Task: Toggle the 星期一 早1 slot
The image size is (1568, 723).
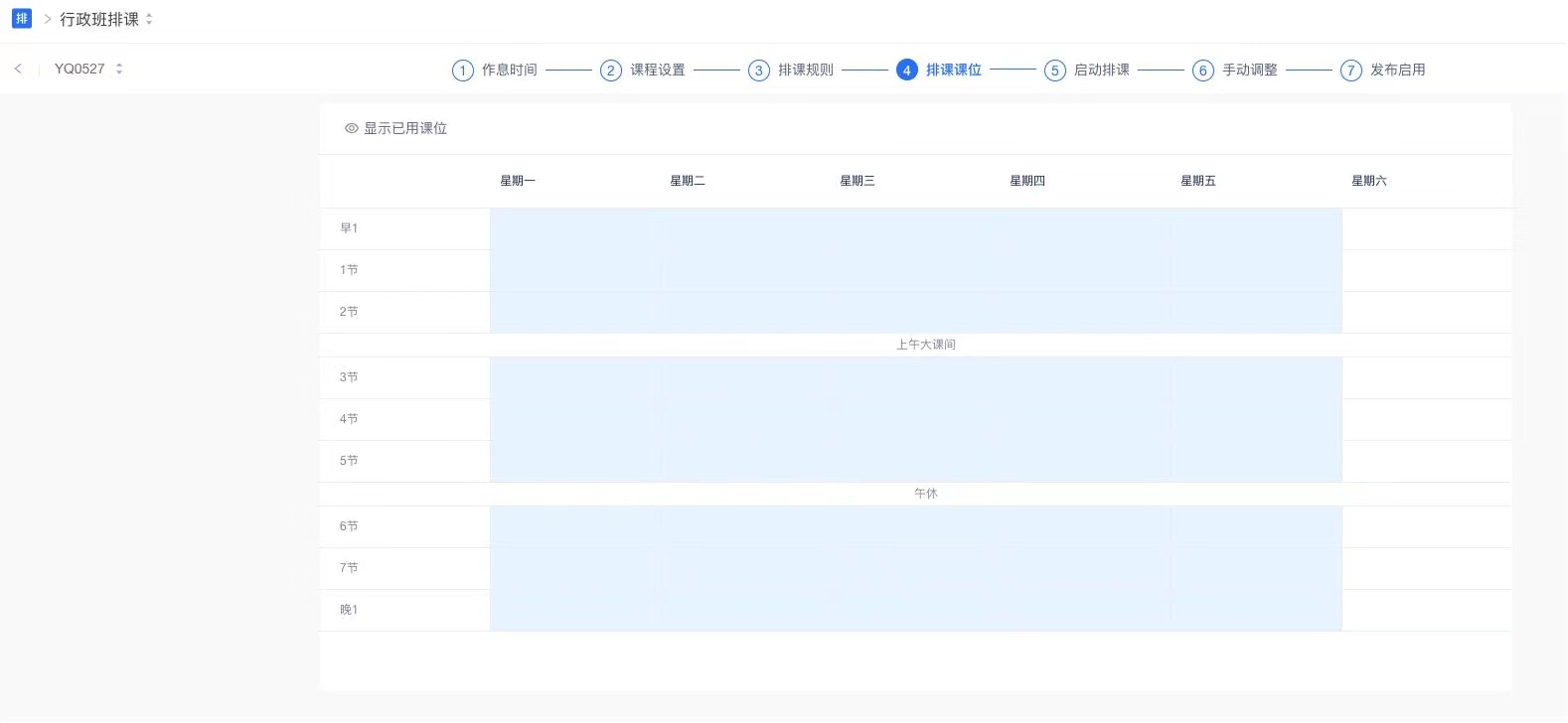Action: coord(575,229)
